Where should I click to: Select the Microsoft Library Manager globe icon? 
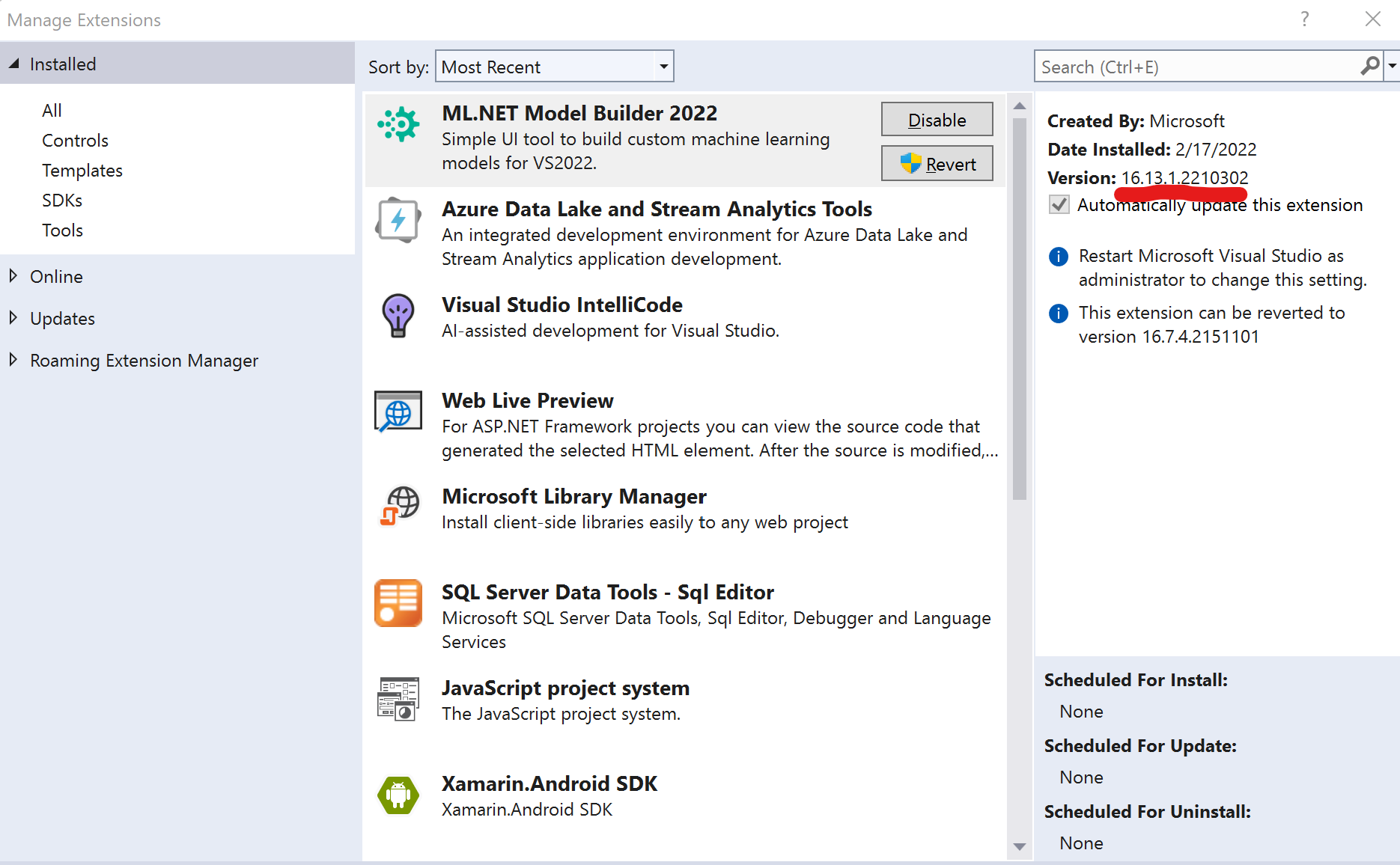398,507
